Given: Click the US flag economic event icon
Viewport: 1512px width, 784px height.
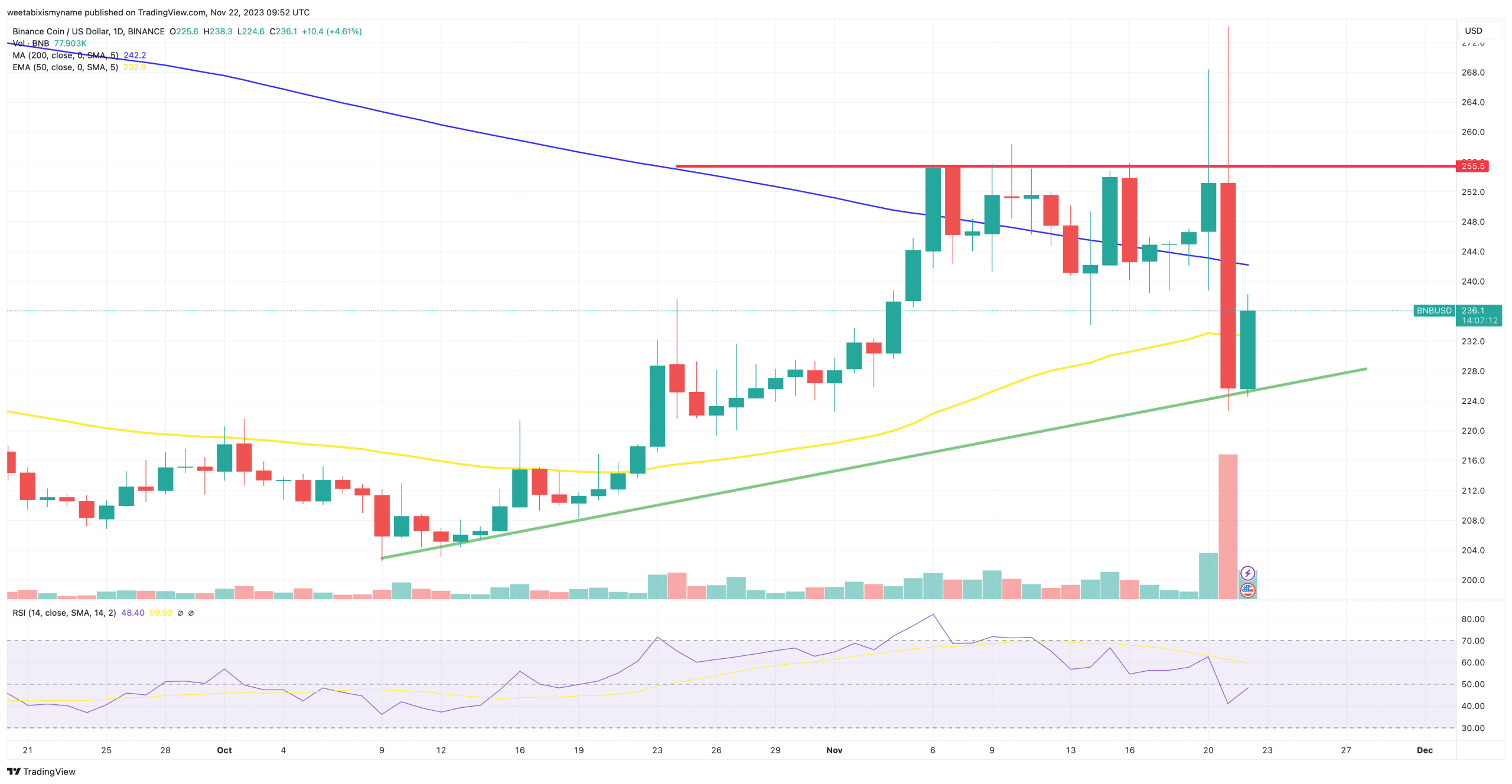Looking at the screenshot, I should [x=1247, y=590].
